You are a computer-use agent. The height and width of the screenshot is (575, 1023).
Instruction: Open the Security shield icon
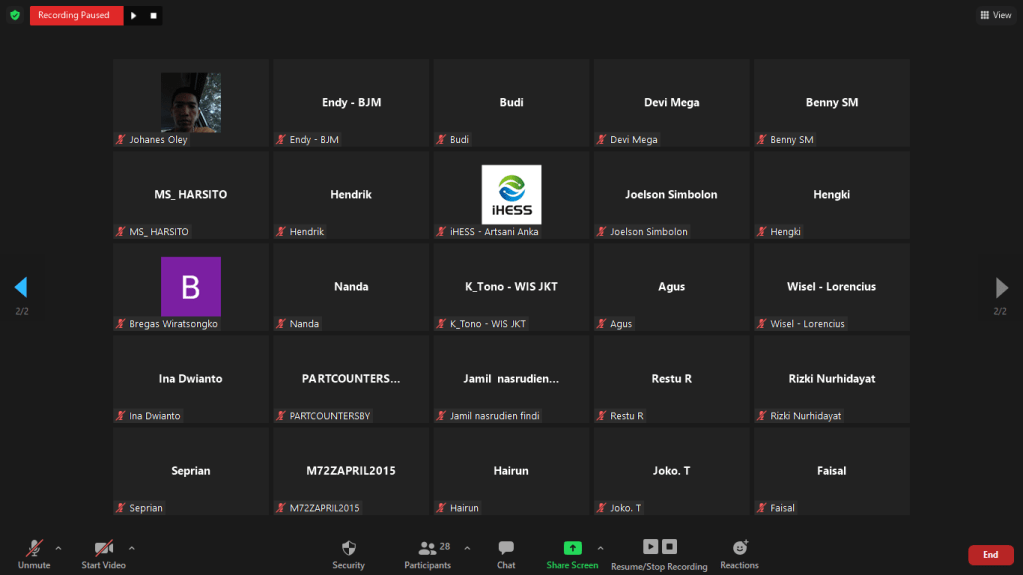tap(348, 548)
